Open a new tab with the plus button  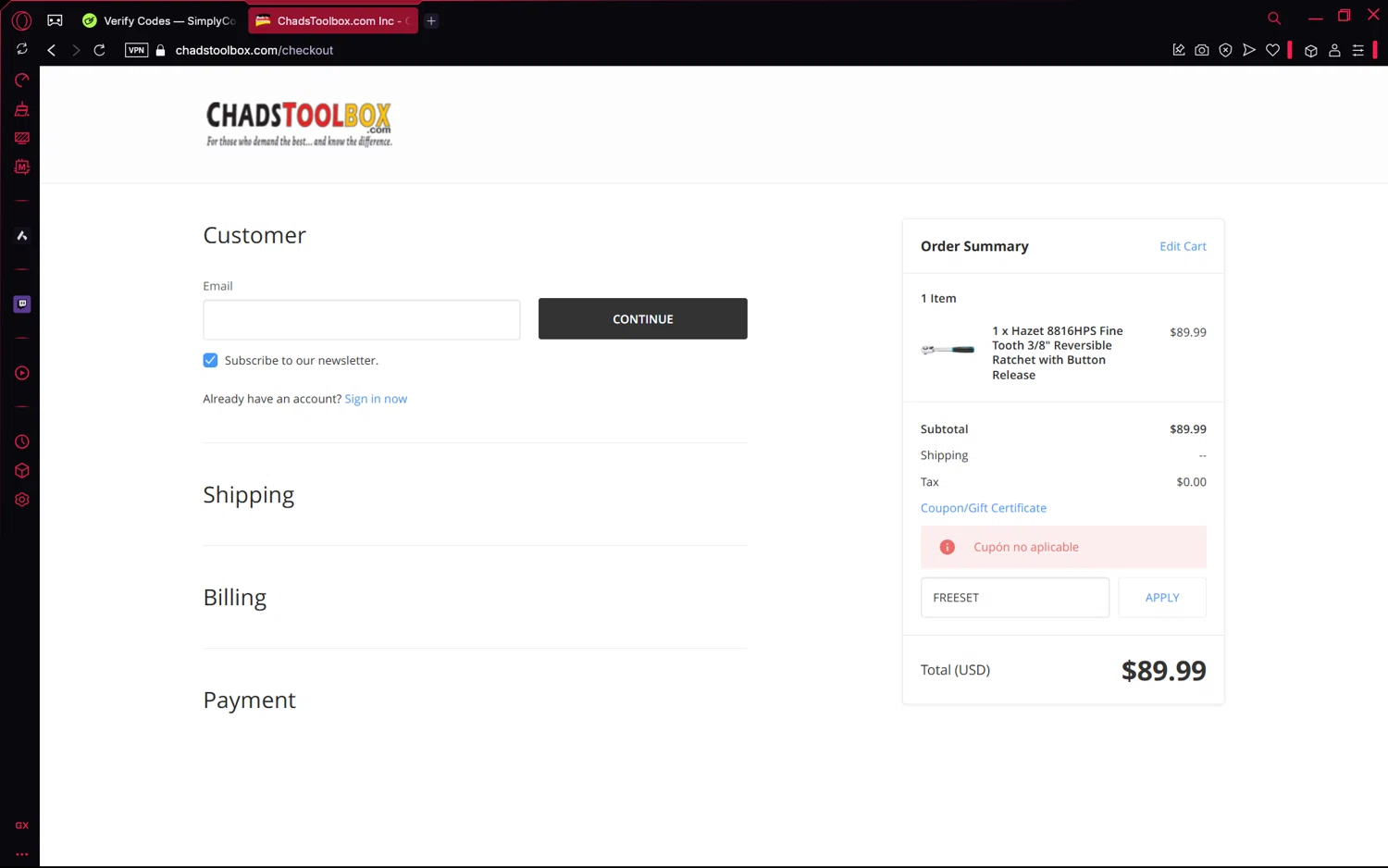click(431, 20)
